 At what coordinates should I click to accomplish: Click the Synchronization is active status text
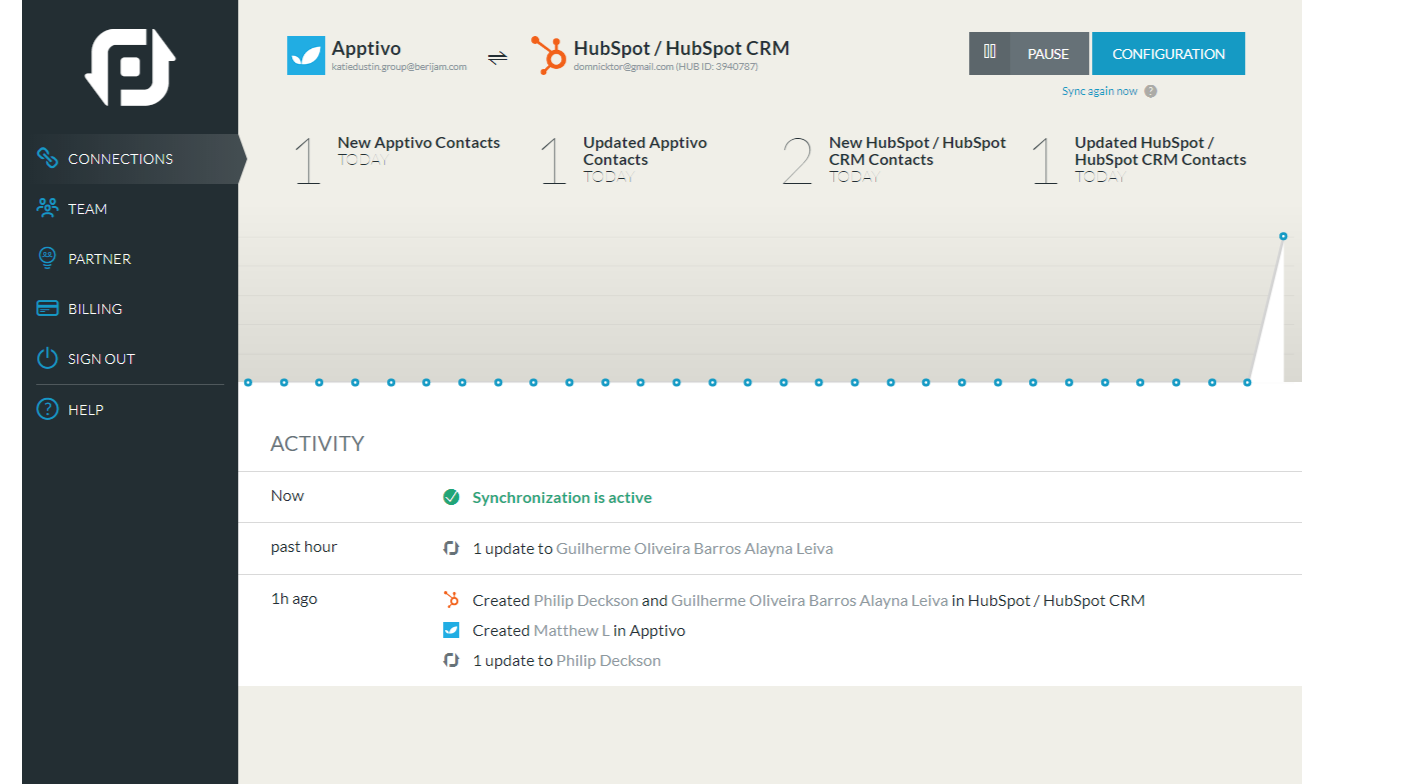tap(562, 497)
